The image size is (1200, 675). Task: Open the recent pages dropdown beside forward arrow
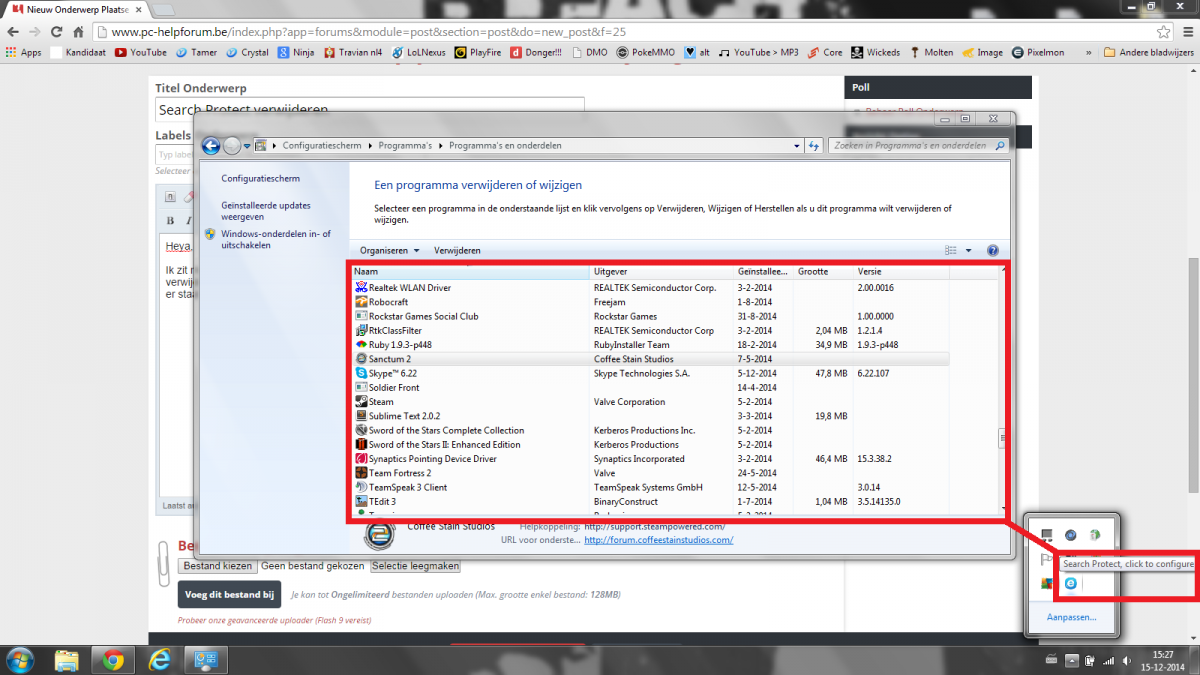247,146
